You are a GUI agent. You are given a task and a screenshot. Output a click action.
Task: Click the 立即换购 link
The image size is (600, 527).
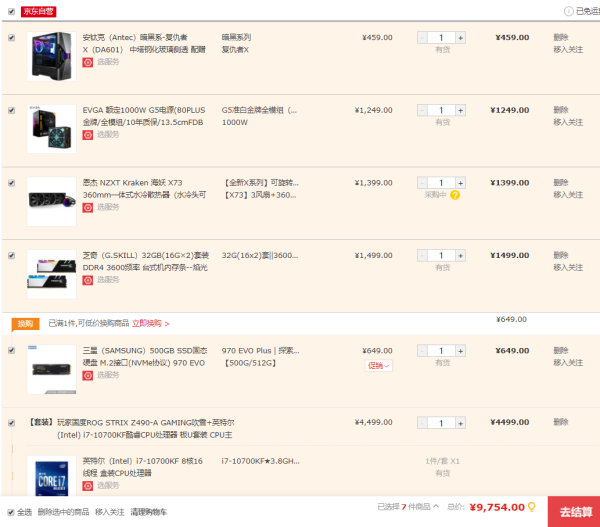(150, 323)
